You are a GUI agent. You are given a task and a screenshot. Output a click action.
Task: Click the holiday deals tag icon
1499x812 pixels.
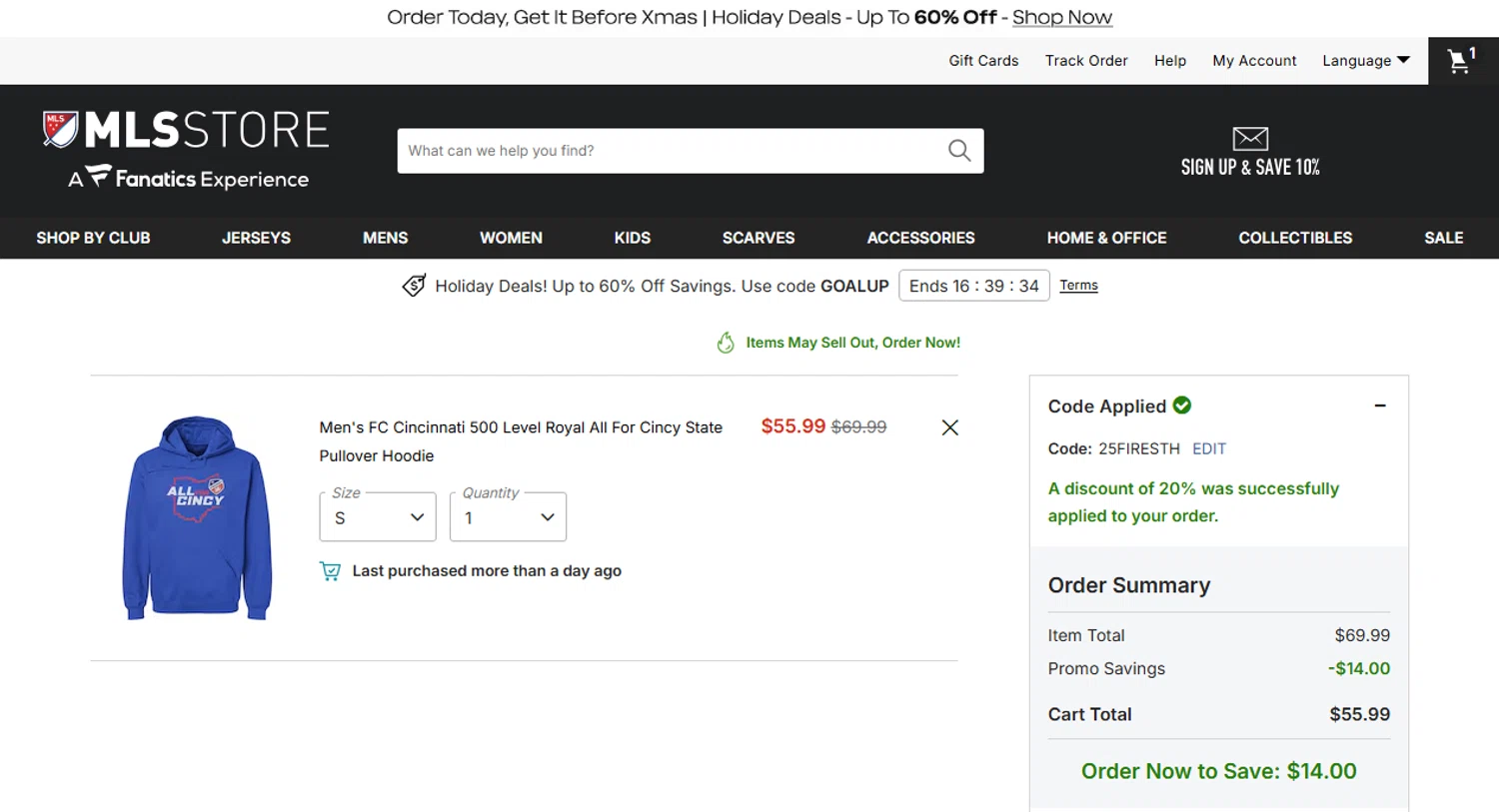pyautogui.click(x=414, y=286)
